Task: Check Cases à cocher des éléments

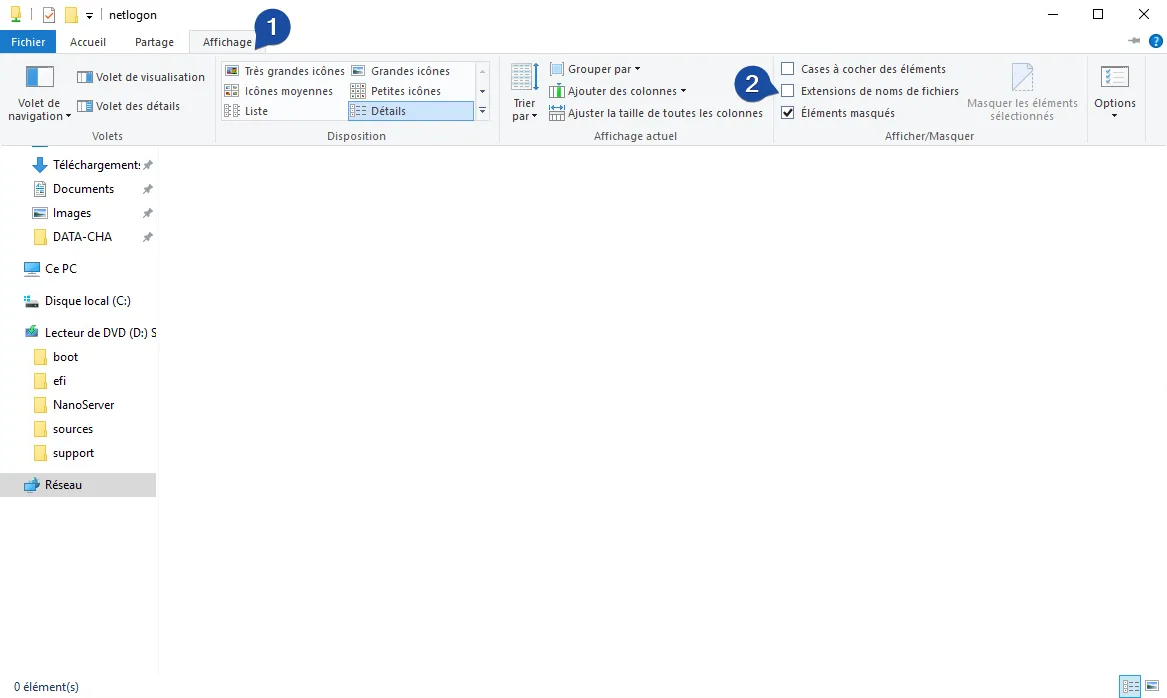Action: pyautogui.click(x=789, y=68)
